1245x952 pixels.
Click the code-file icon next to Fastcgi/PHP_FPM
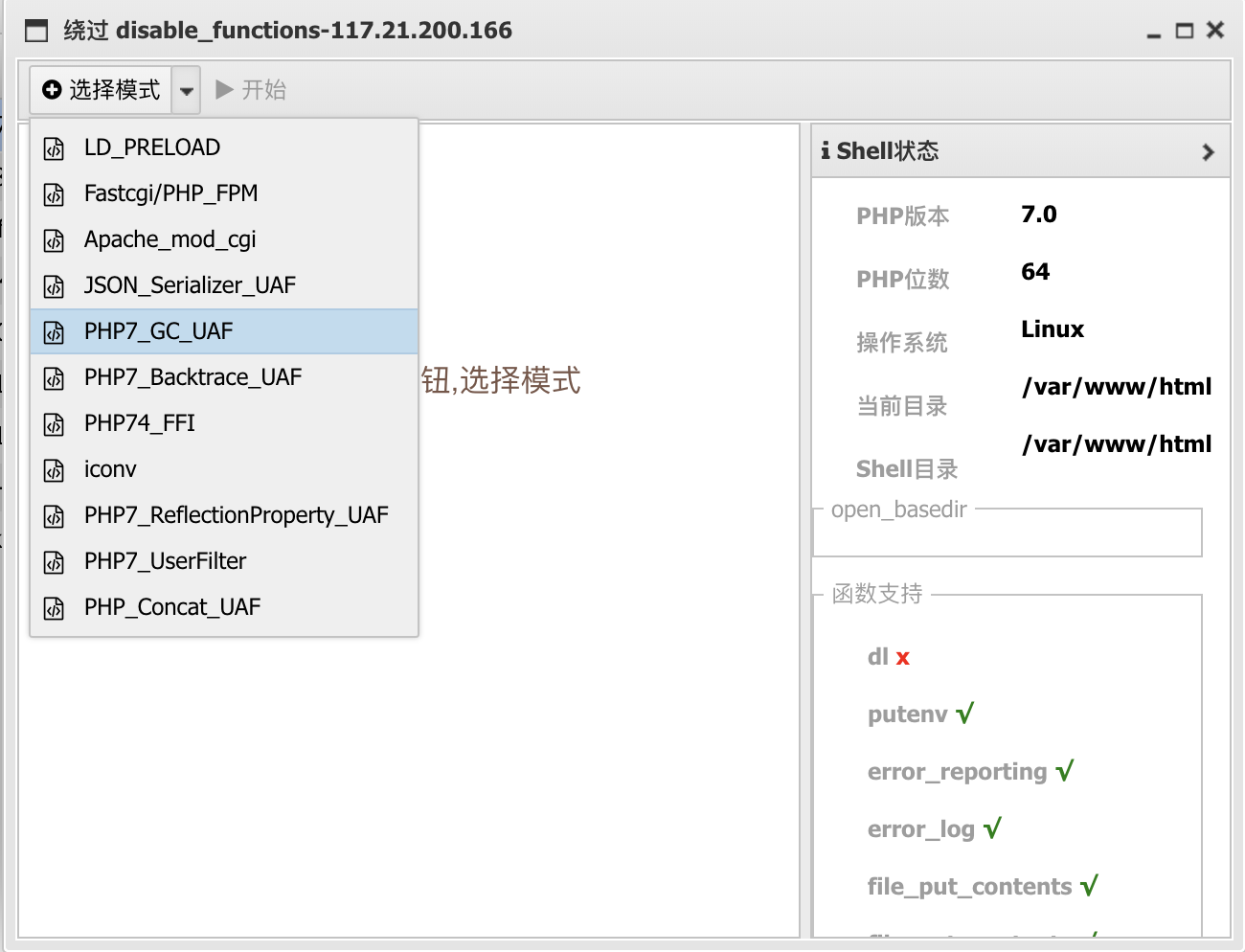click(55, 194)
